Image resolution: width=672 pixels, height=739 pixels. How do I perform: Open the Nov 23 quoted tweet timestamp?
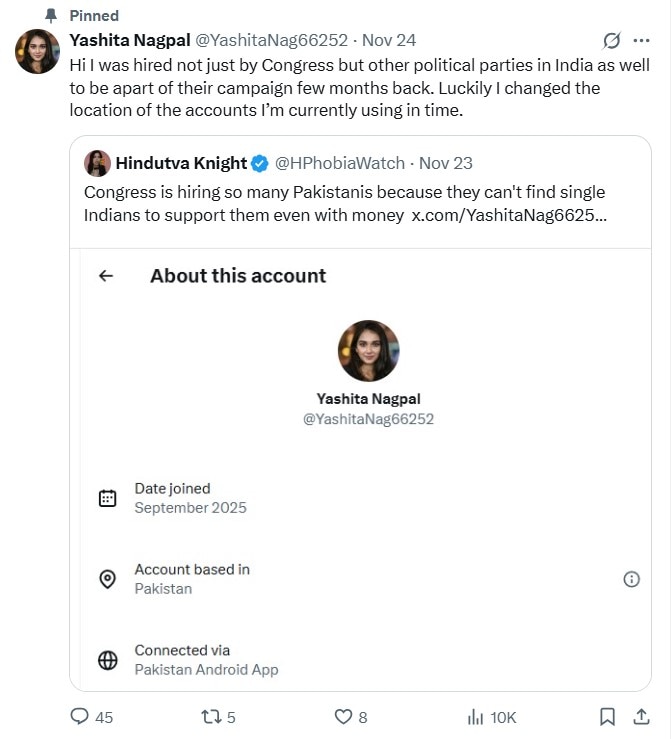click(446, 163)
